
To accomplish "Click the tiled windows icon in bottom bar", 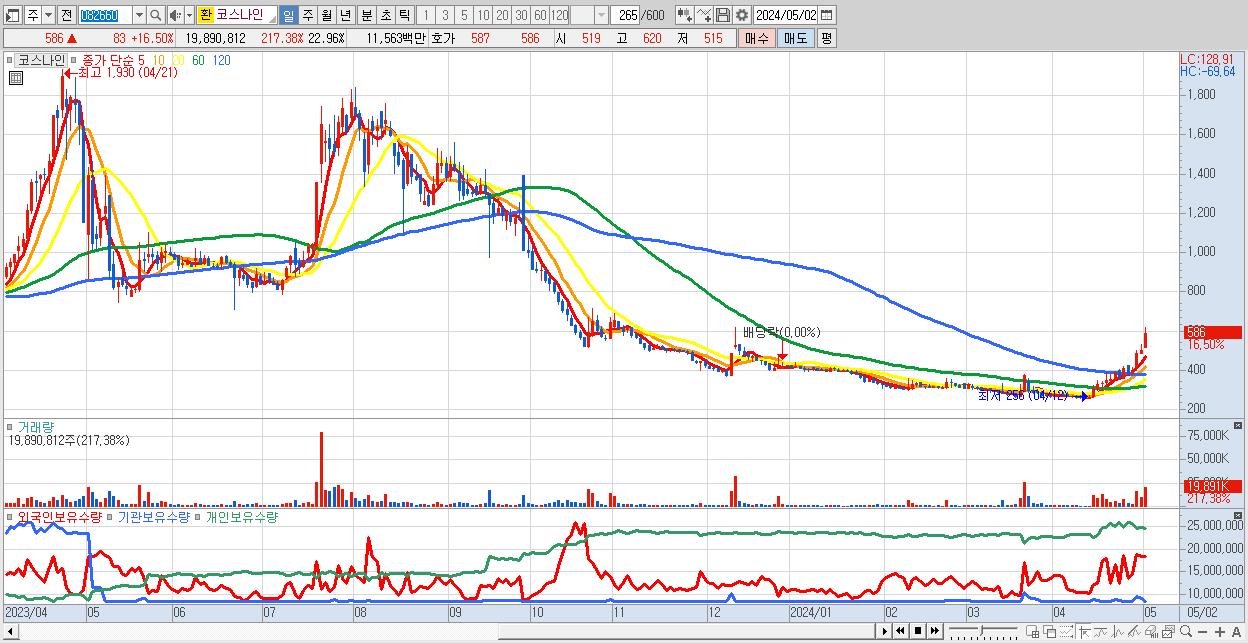I will pyautogui.click(x=1032, y=632).
